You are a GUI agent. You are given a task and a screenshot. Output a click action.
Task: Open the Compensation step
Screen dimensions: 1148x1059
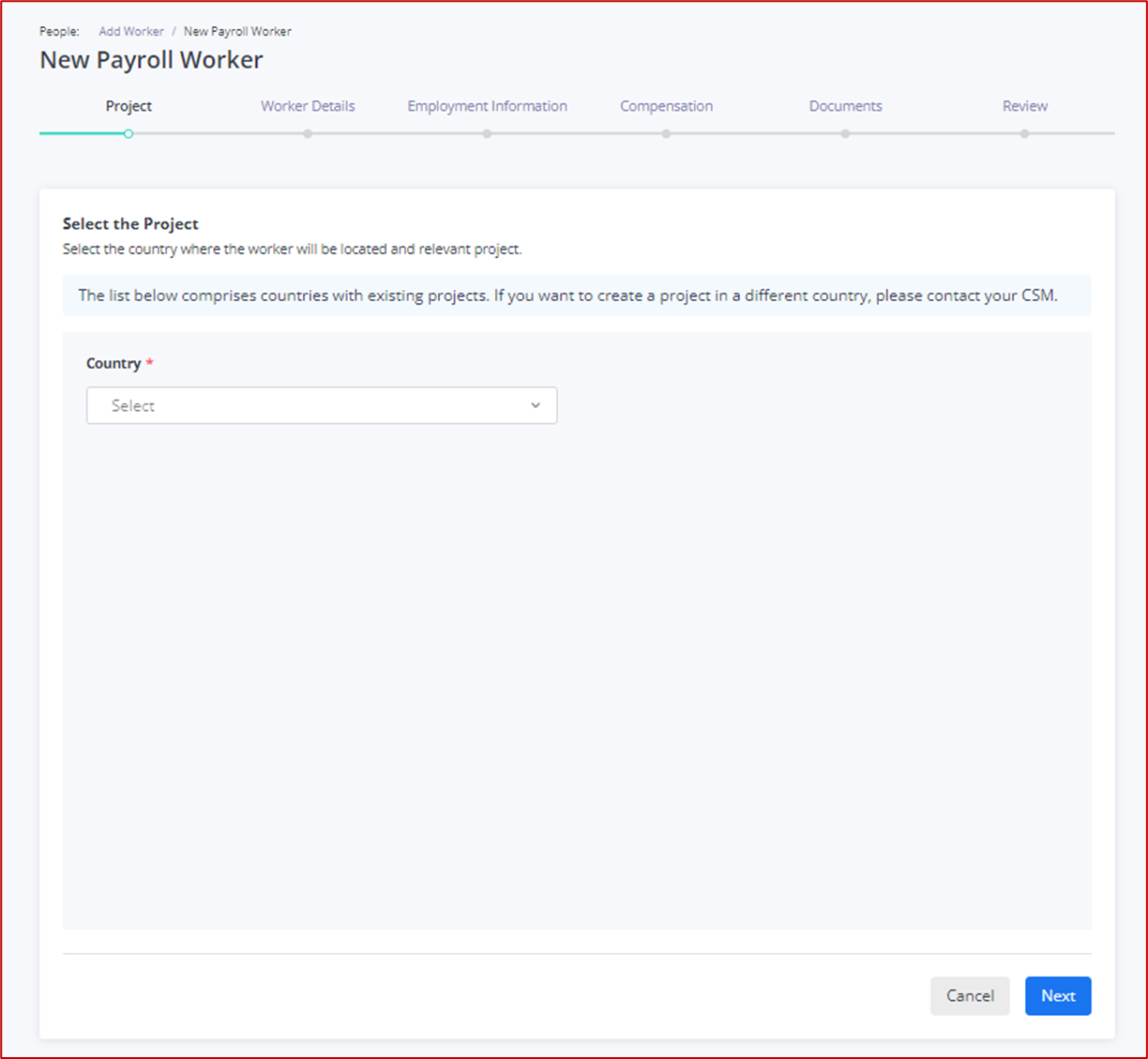click(x=666, y=106)
